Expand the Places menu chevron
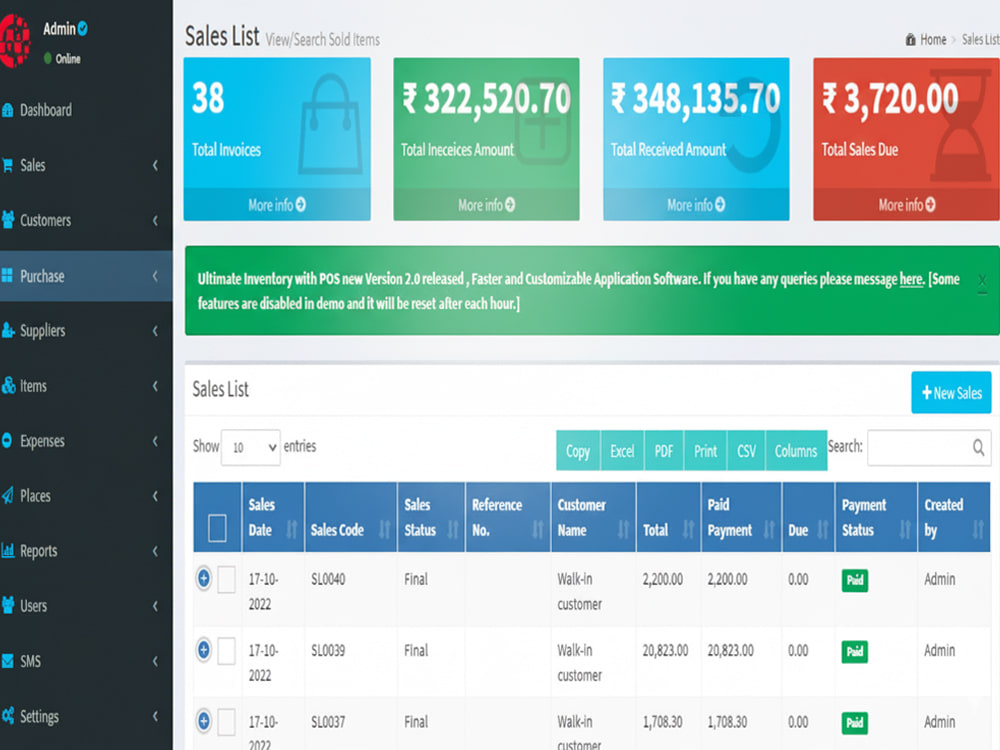Image resolution: width=1000 pixels, height=750 pixels. tap(155, 496)
